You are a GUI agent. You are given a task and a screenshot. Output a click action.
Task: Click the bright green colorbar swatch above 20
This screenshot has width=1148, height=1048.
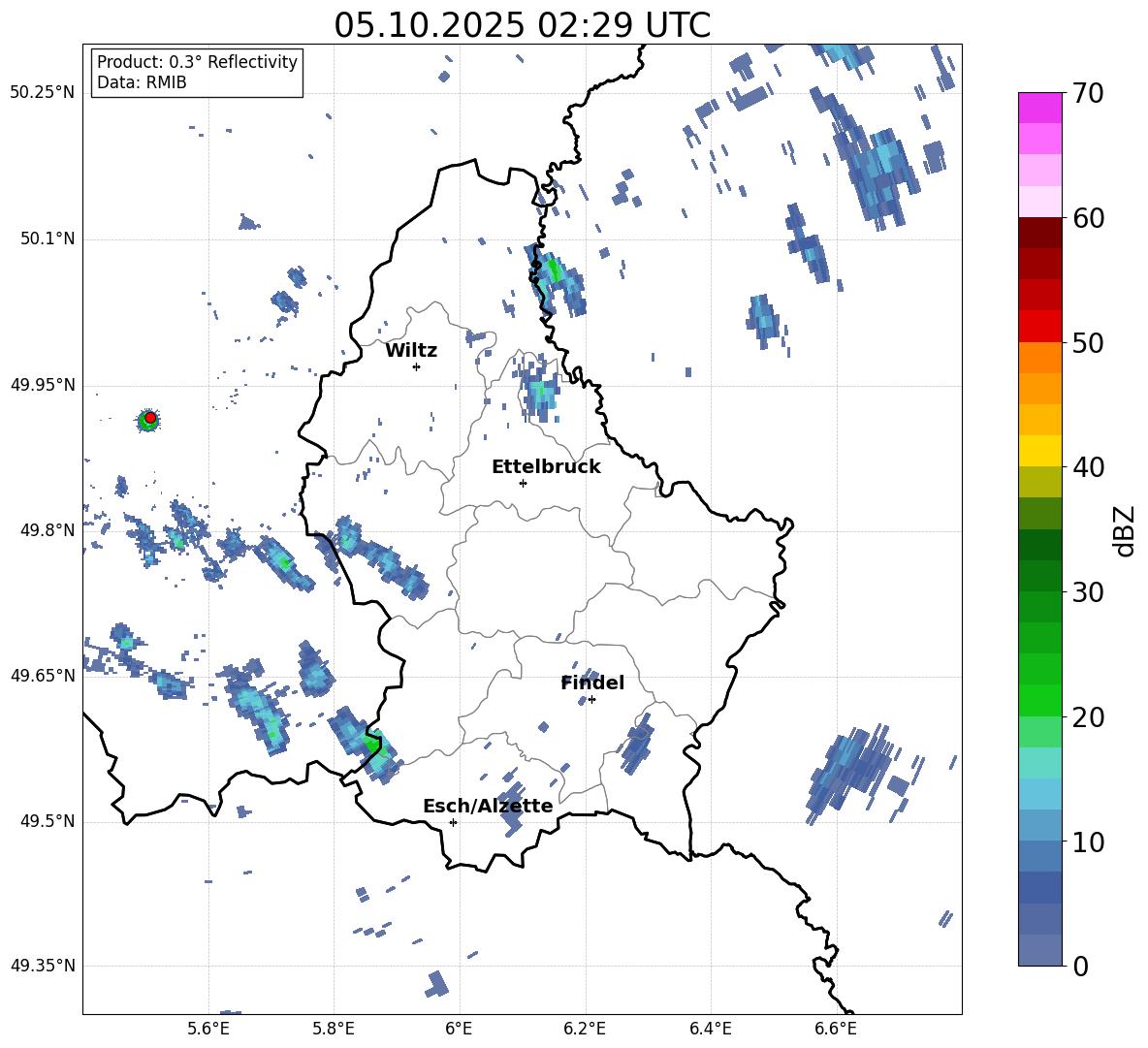(x=1039, y=700)
